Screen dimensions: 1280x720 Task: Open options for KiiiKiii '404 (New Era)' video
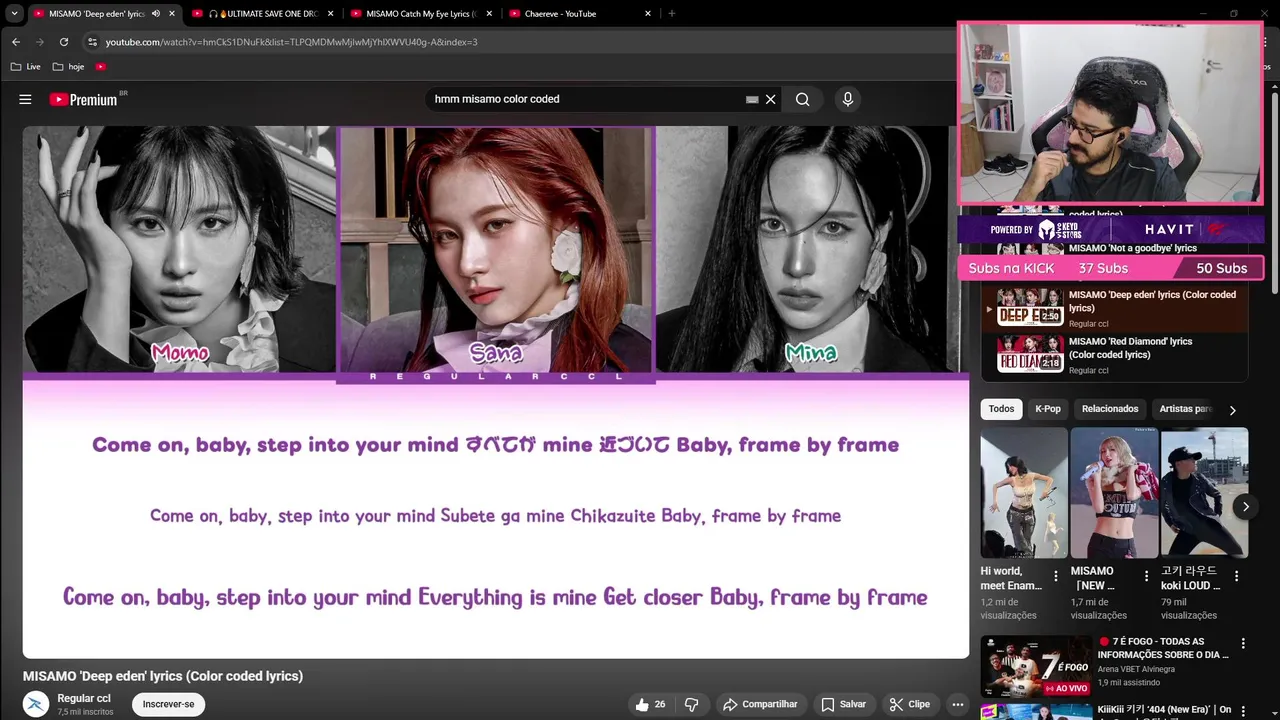click(1243, 712)
